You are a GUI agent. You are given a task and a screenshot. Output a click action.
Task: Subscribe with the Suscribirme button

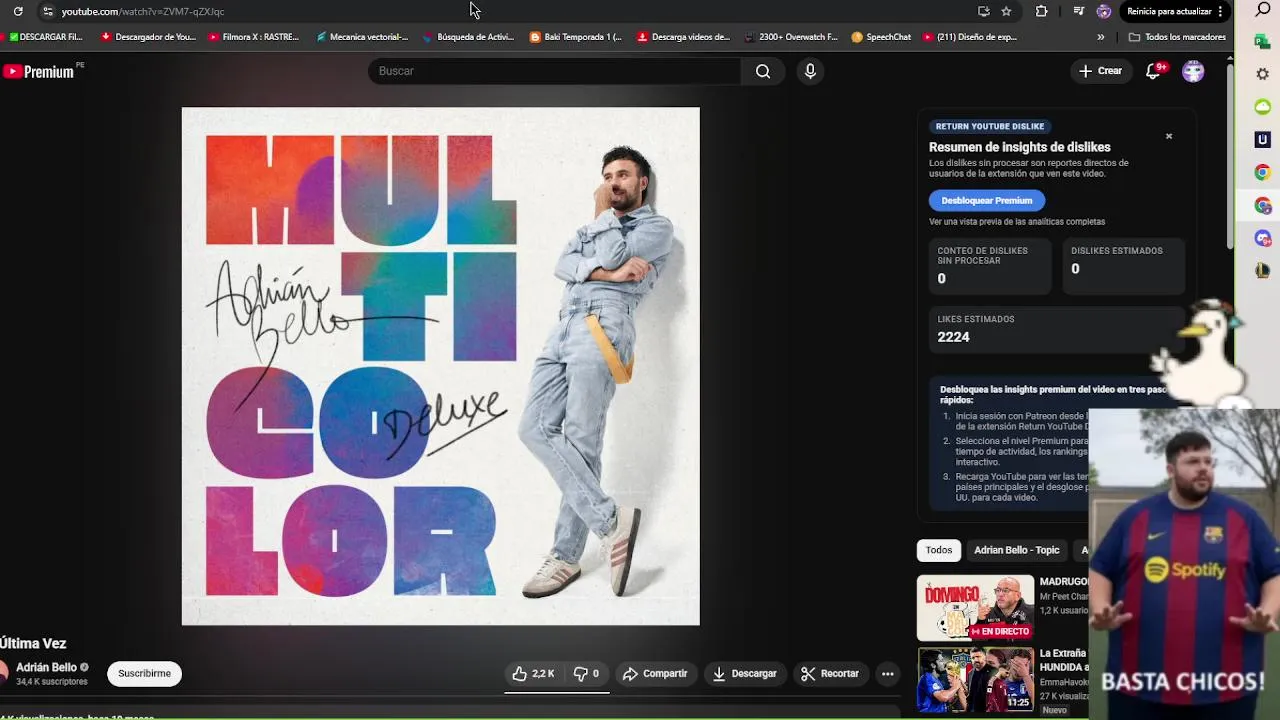point(144,674)
